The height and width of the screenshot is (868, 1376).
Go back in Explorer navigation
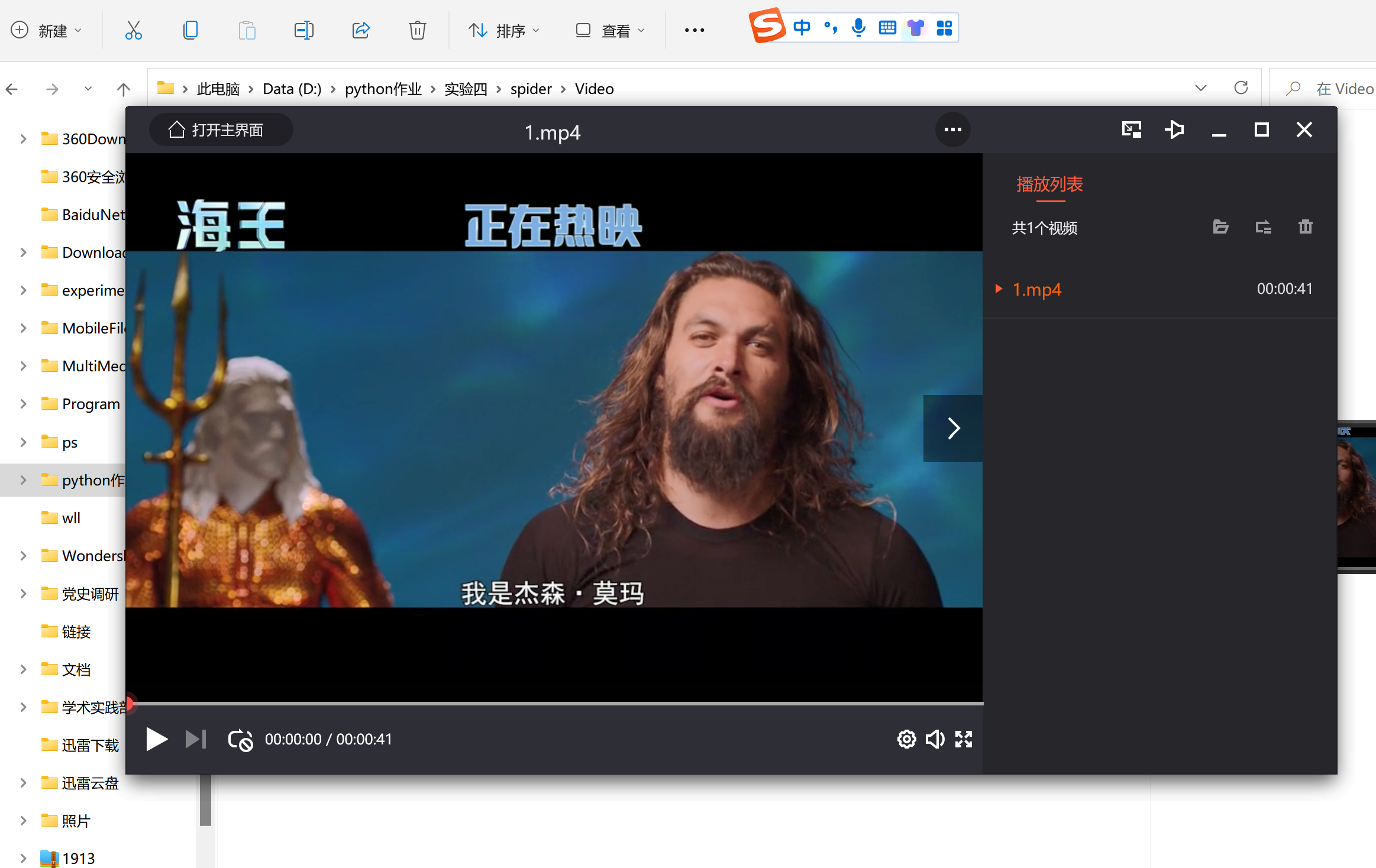12,89
